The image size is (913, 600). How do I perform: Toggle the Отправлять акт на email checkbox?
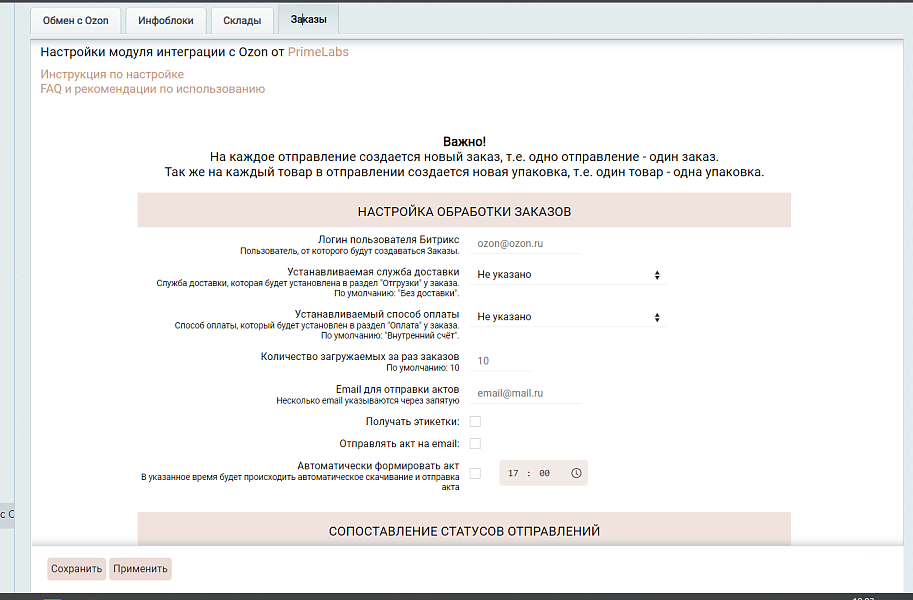tap(476, 444)
